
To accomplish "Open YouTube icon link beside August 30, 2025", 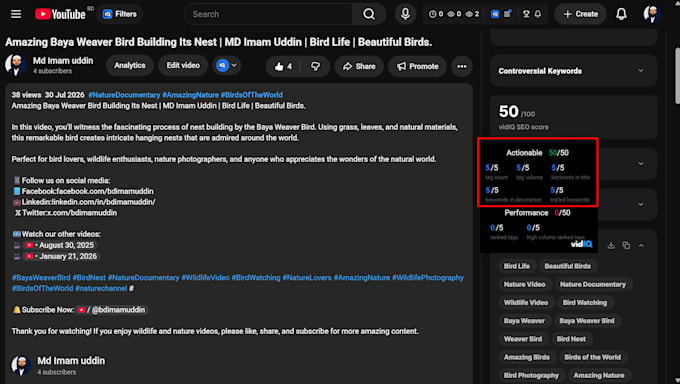I will tap(29, 245).
